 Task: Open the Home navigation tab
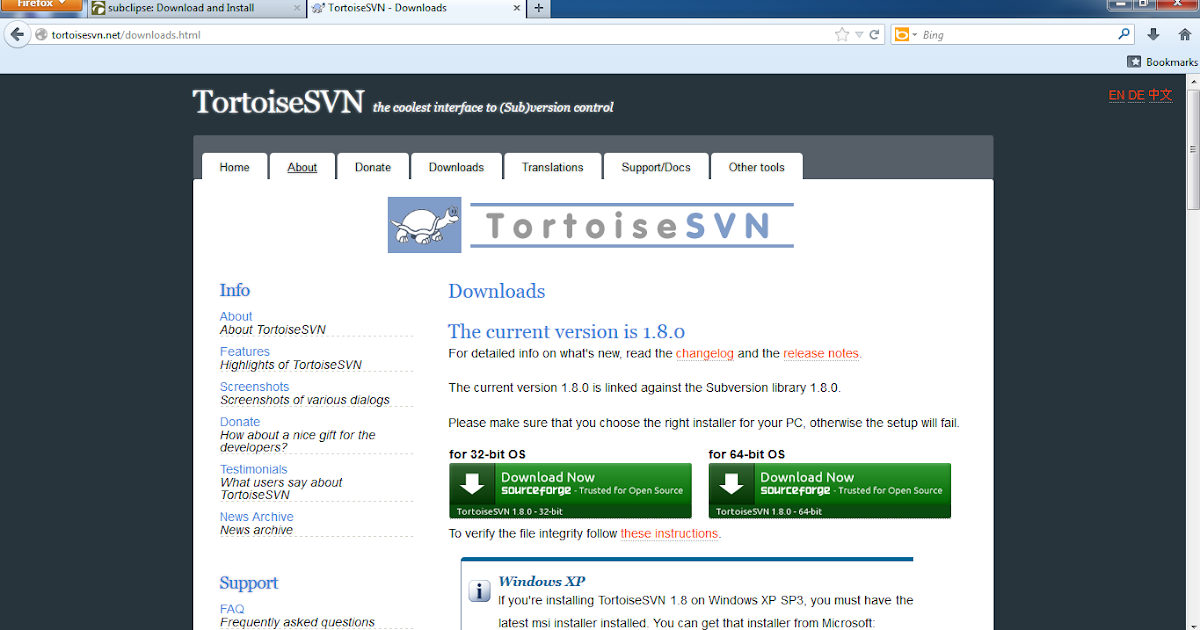(x=235, y=167)
